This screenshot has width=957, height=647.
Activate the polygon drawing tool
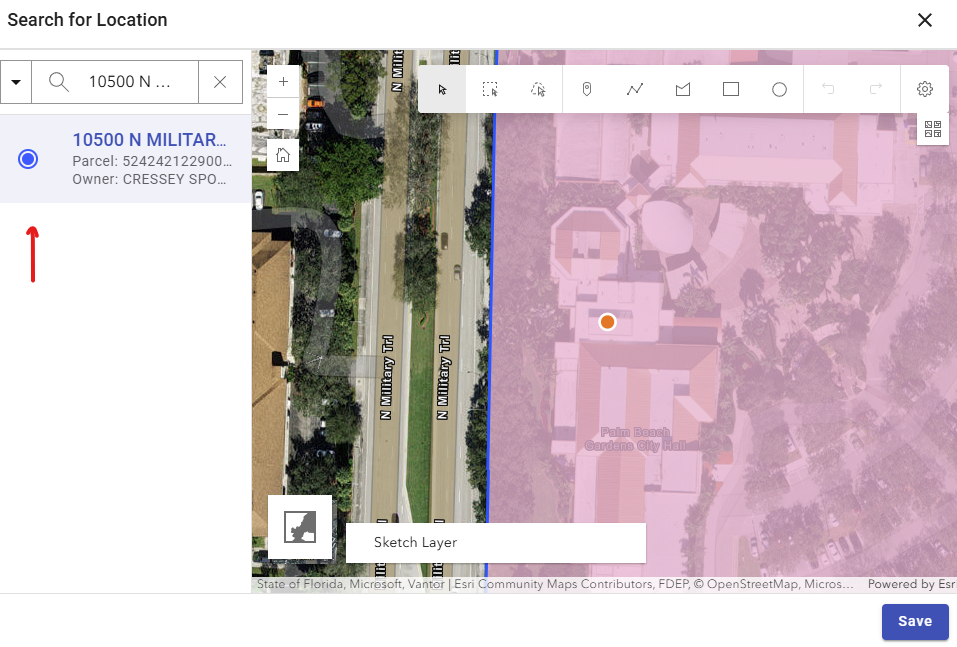coord(683,89)
